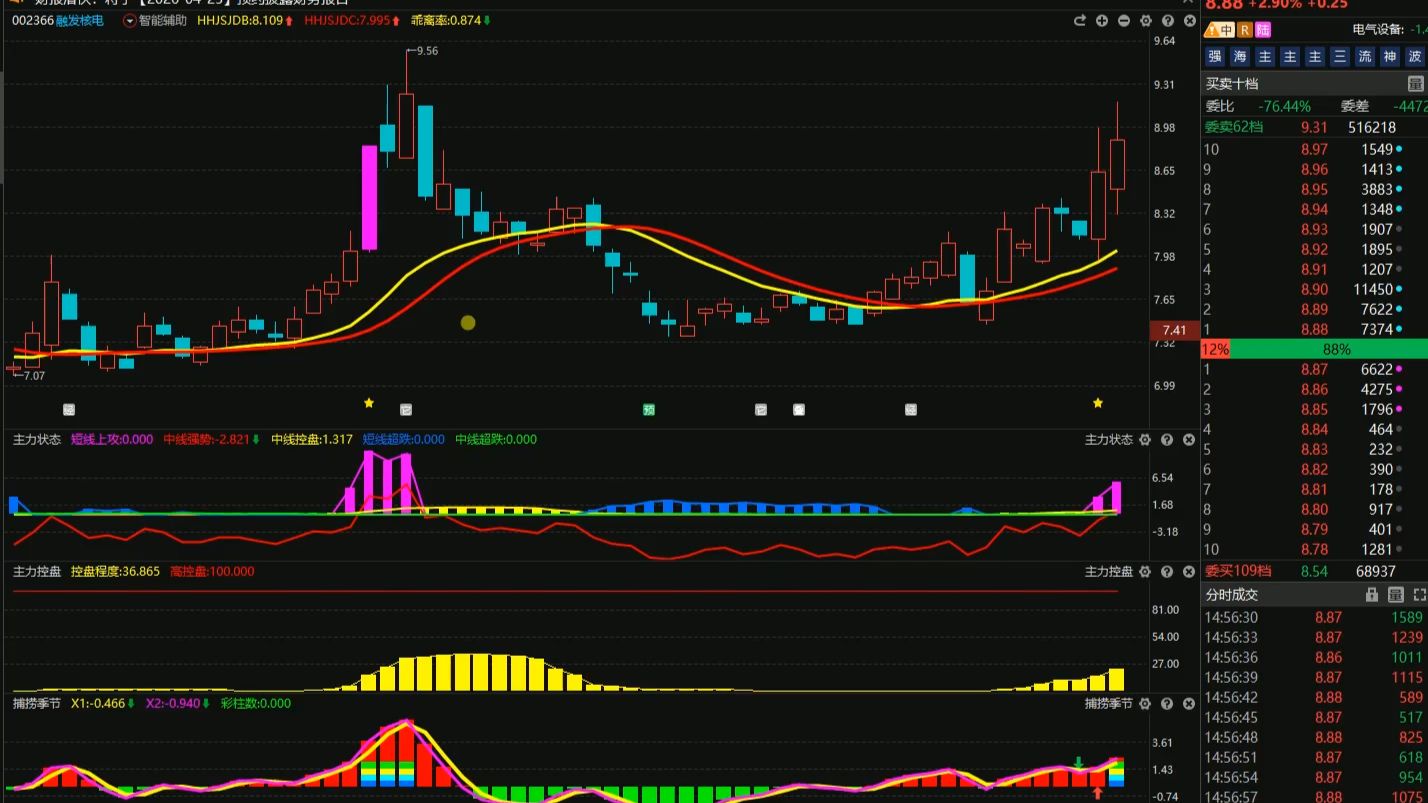Expand the 智能辅助 dropdown arrow
The width and height of the screenshot is (1428, 803).
pyautogui.click(x=129, y=20)
